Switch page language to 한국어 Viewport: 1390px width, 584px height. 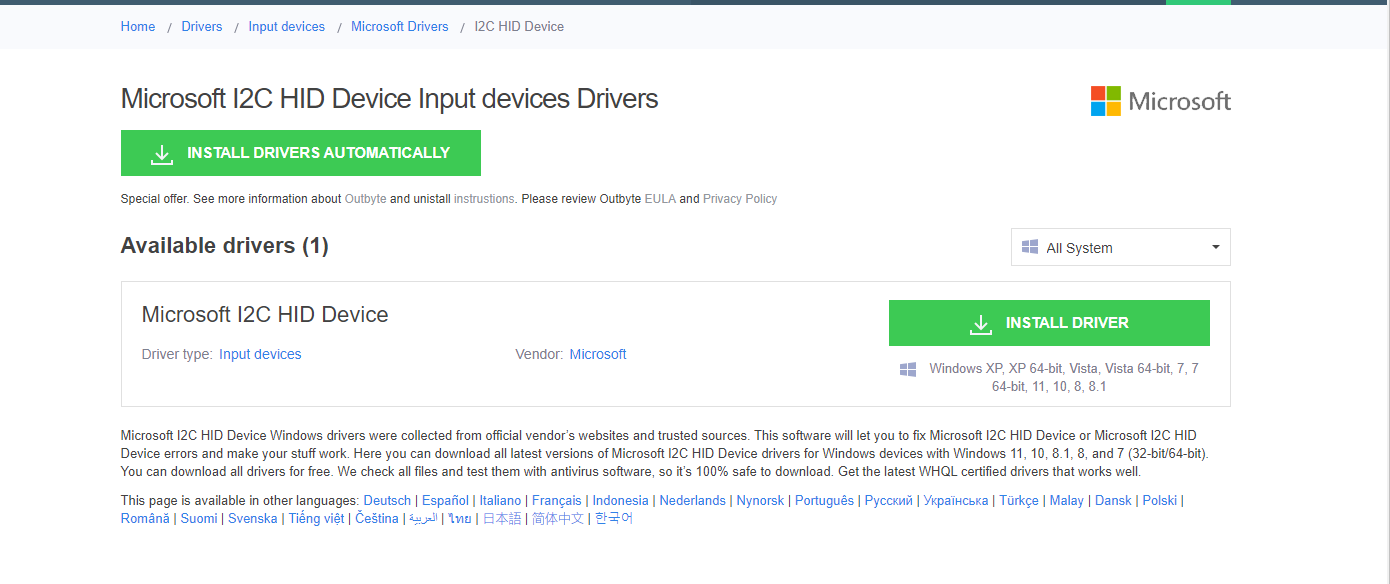pyautogui.click(x=614, y=518)
